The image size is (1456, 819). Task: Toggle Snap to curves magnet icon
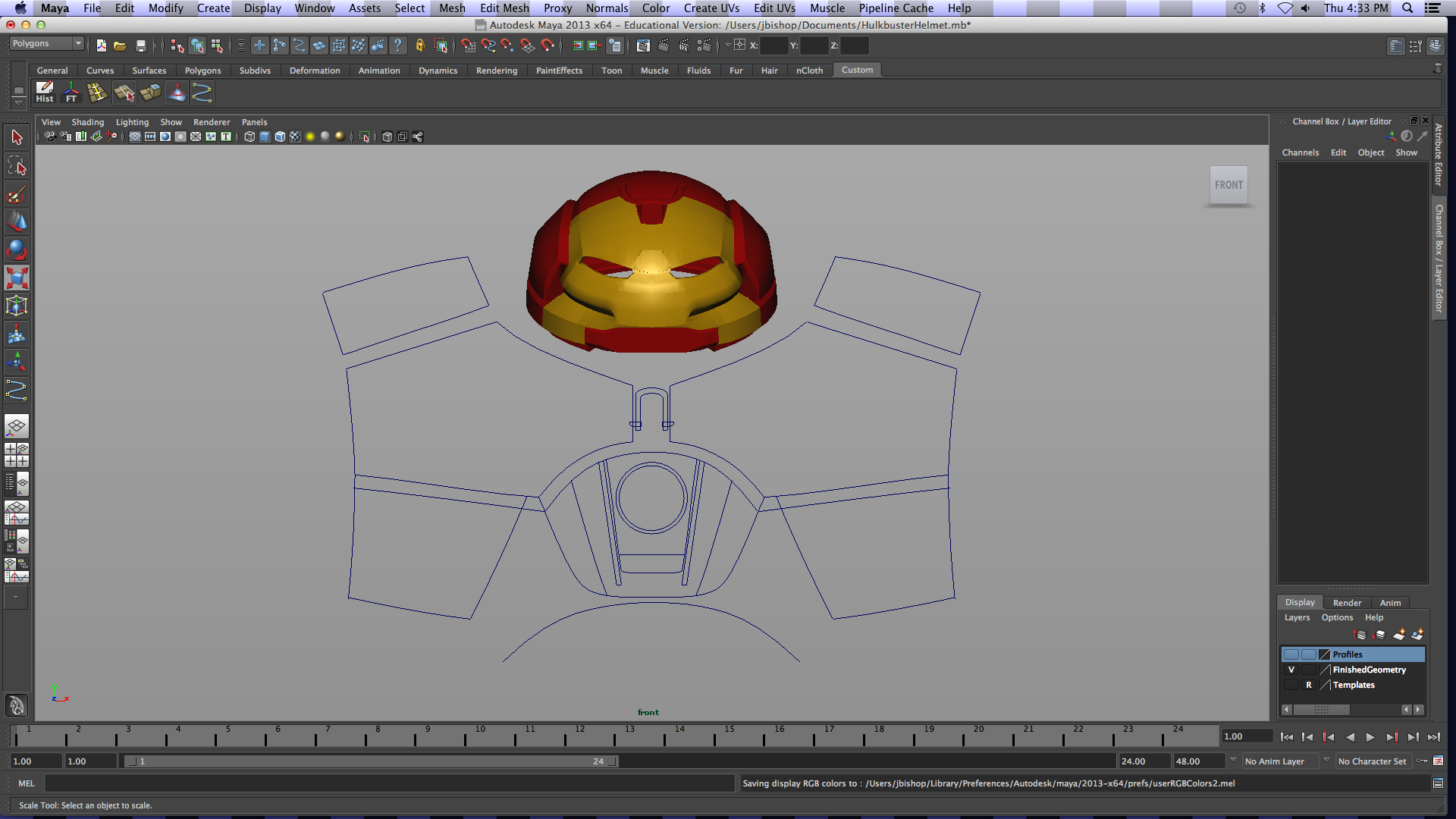click(x=488, y=45)
